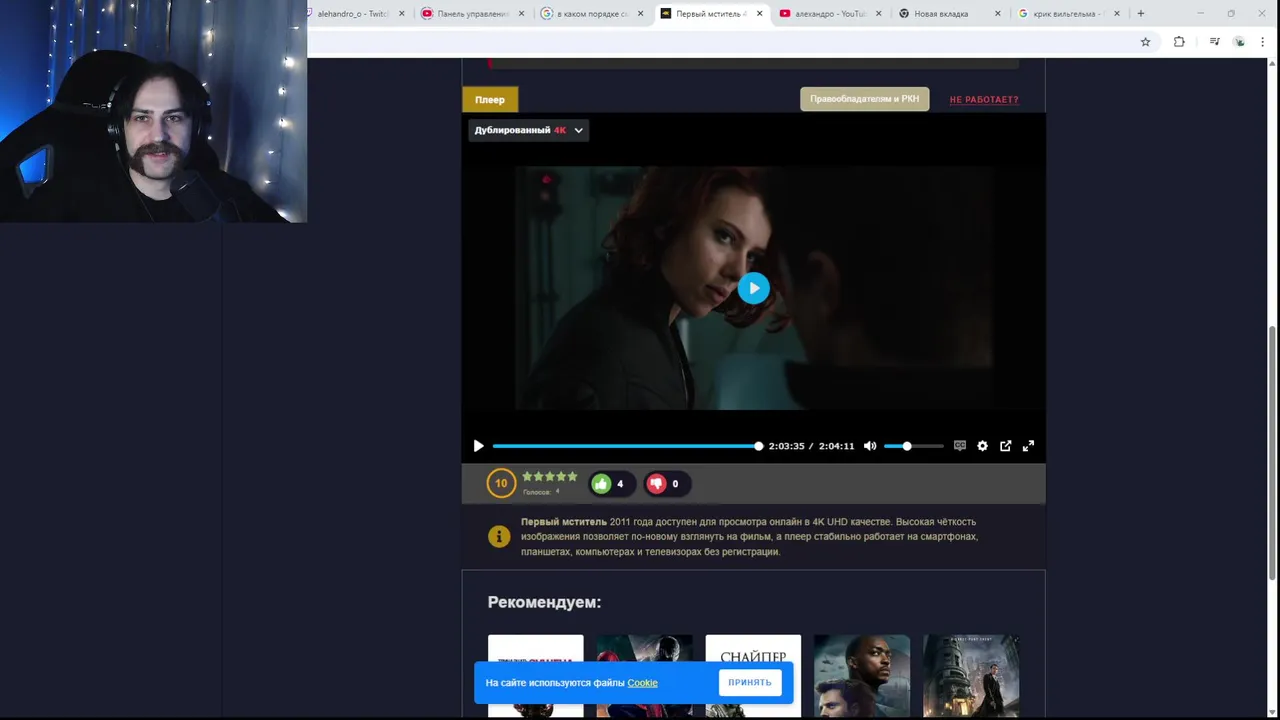Switch to в каком порядке Google tab
1280x720 pixels.
pos(590,14)
